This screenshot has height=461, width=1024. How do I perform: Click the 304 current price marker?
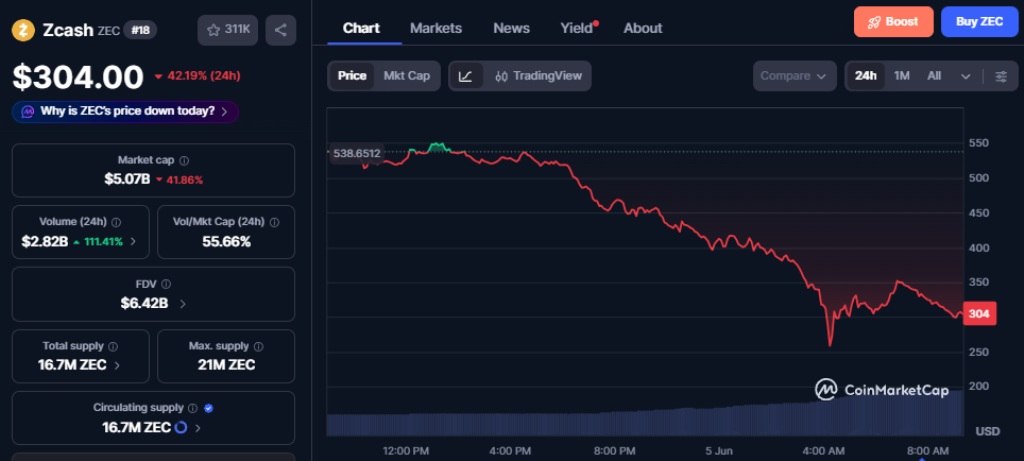pos(979,314)
